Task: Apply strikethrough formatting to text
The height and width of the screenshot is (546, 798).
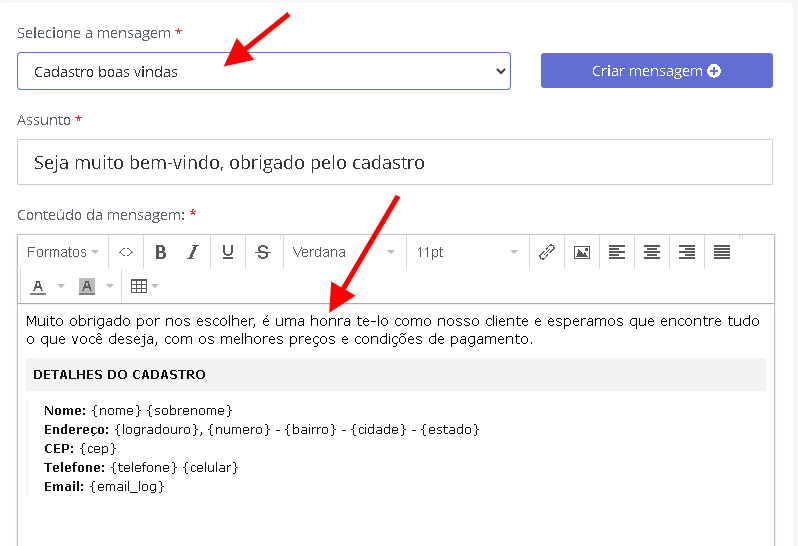Action: coord(263,252)
